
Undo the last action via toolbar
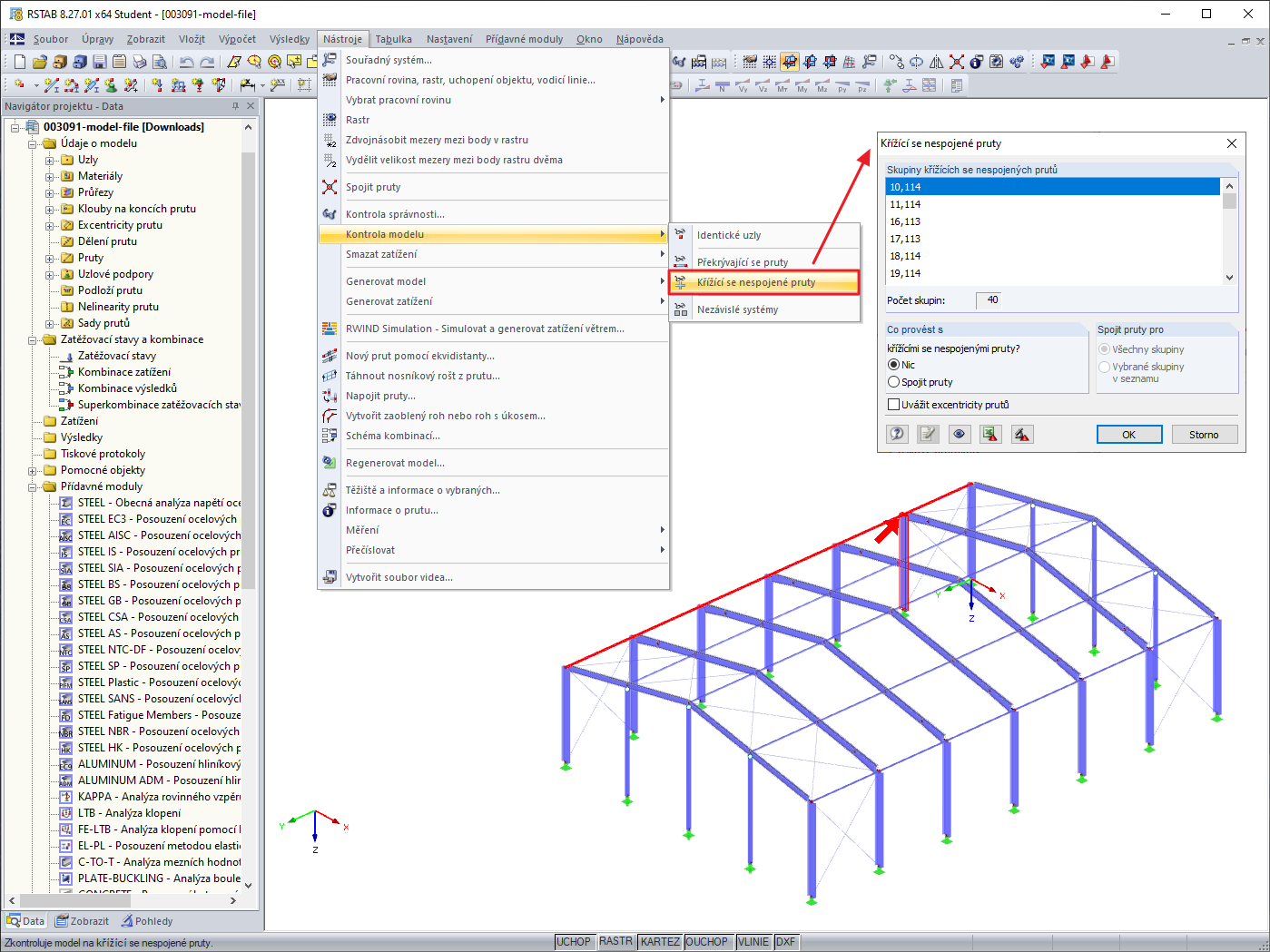[187, 62]
